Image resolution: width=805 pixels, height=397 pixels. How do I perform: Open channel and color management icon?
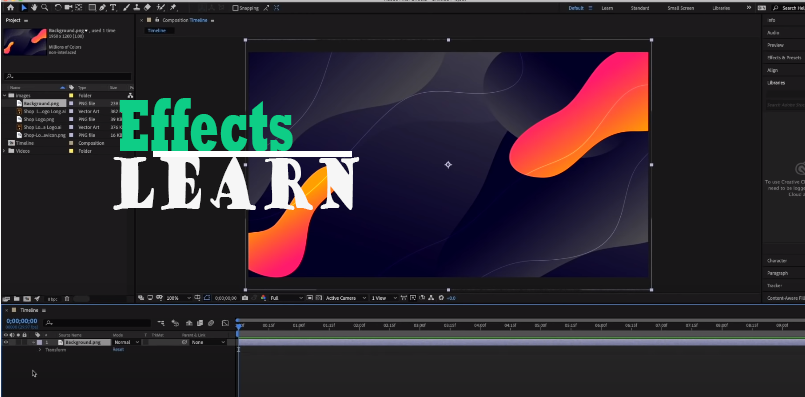[x=263, y=298]
